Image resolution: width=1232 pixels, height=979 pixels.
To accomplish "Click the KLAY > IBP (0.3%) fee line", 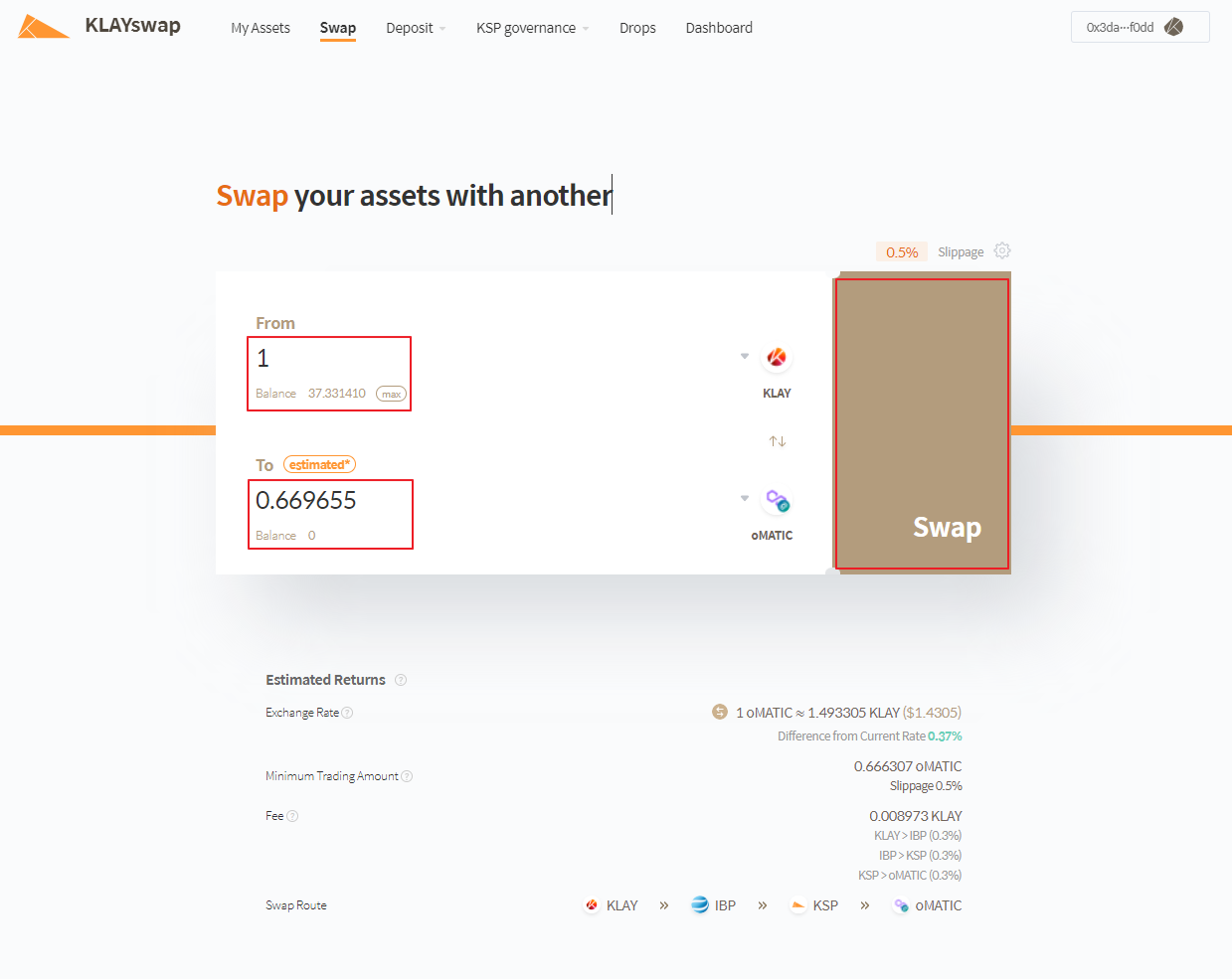I will tap(918, 836).
